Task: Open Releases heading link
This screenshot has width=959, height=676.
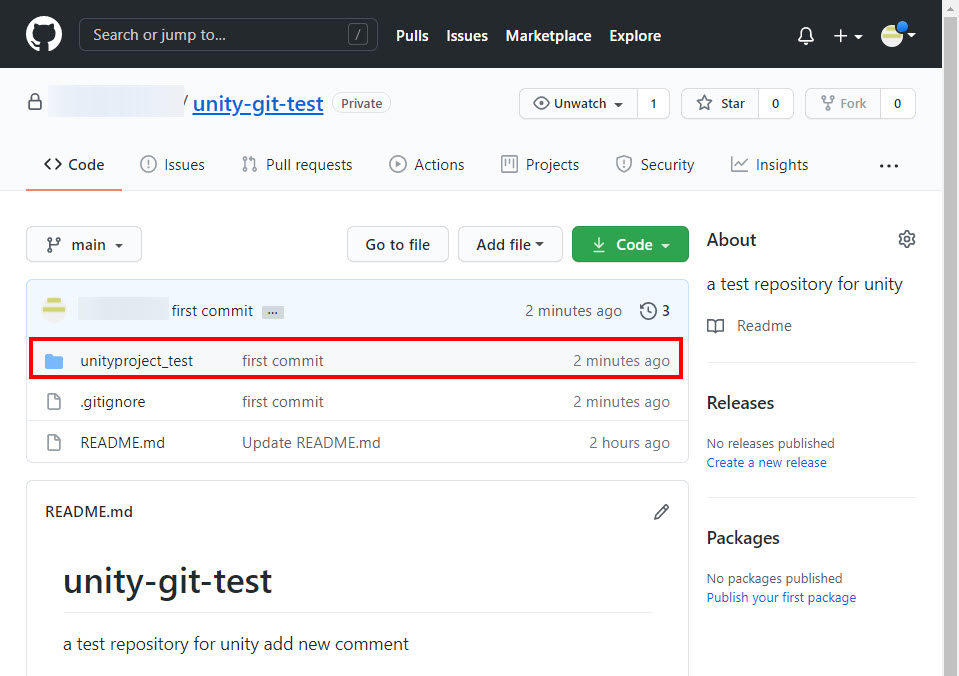Action: point(740,403)
